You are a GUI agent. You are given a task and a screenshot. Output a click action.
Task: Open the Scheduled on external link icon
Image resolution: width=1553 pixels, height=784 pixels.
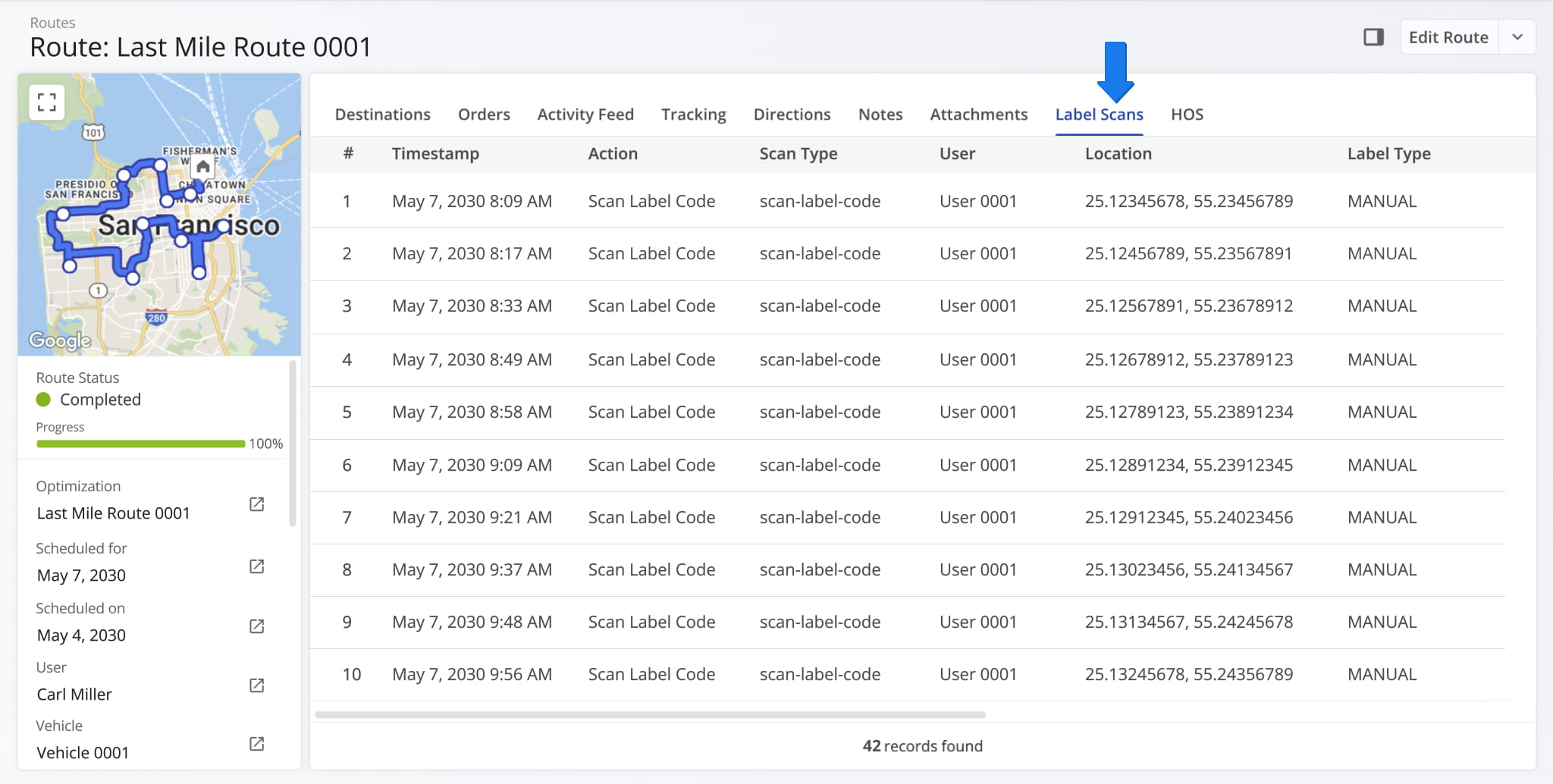point(257,626)
